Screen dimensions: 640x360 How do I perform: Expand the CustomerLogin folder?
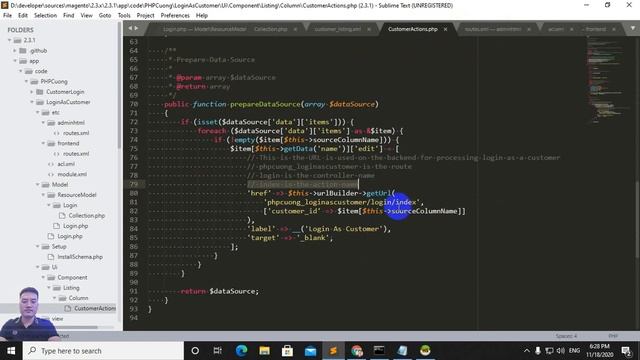(32, 92)
